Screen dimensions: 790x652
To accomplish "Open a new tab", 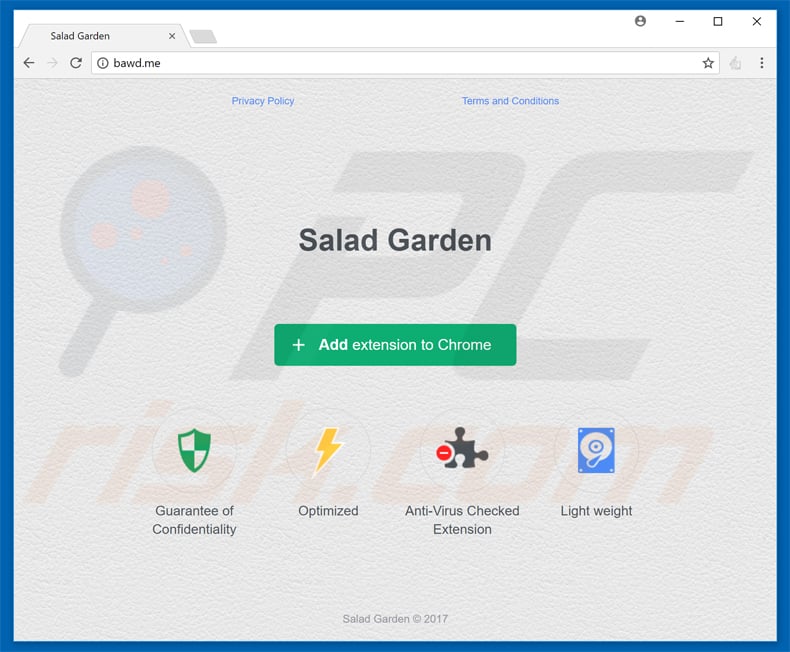I will [203, 36].
